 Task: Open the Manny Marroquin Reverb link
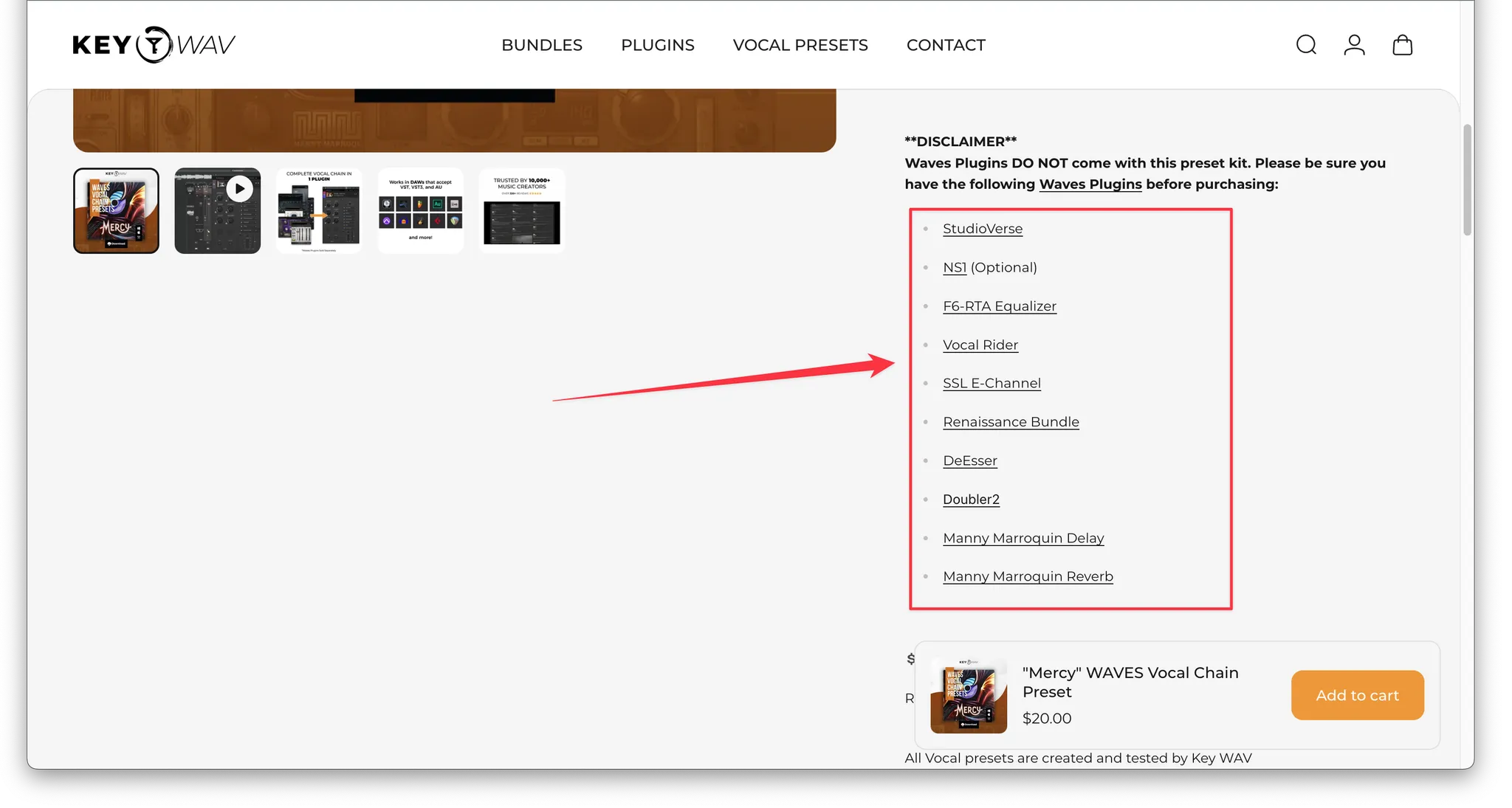pos(1028,576)
